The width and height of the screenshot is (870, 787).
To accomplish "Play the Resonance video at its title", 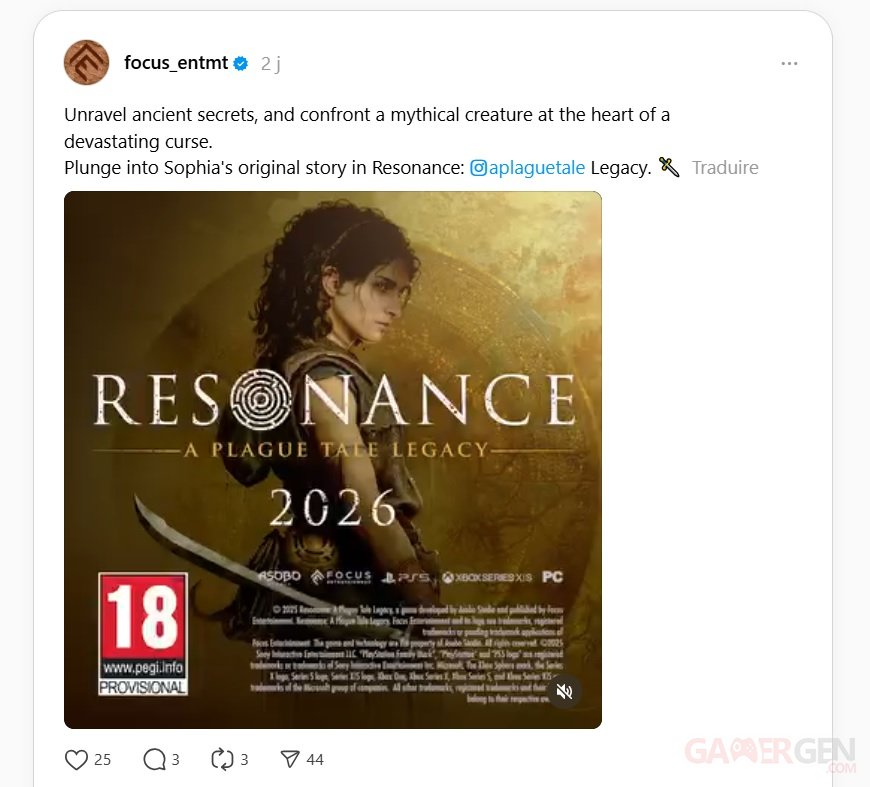I will point(335,398).
